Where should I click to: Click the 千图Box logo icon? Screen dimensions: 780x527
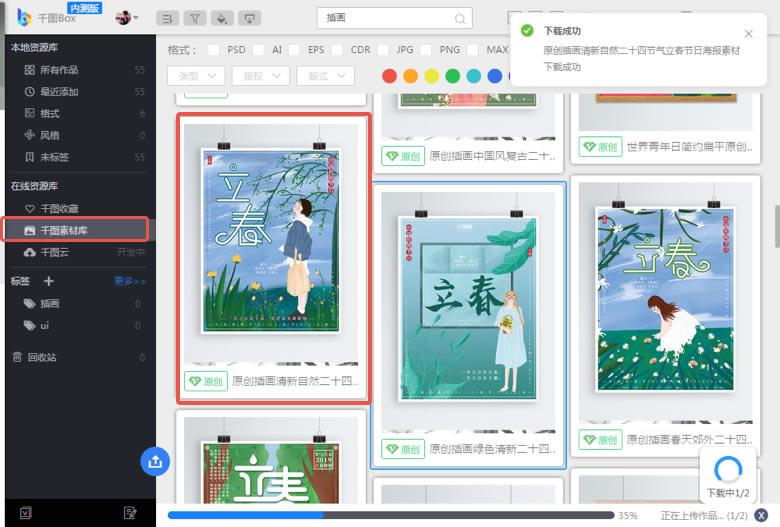23,17
